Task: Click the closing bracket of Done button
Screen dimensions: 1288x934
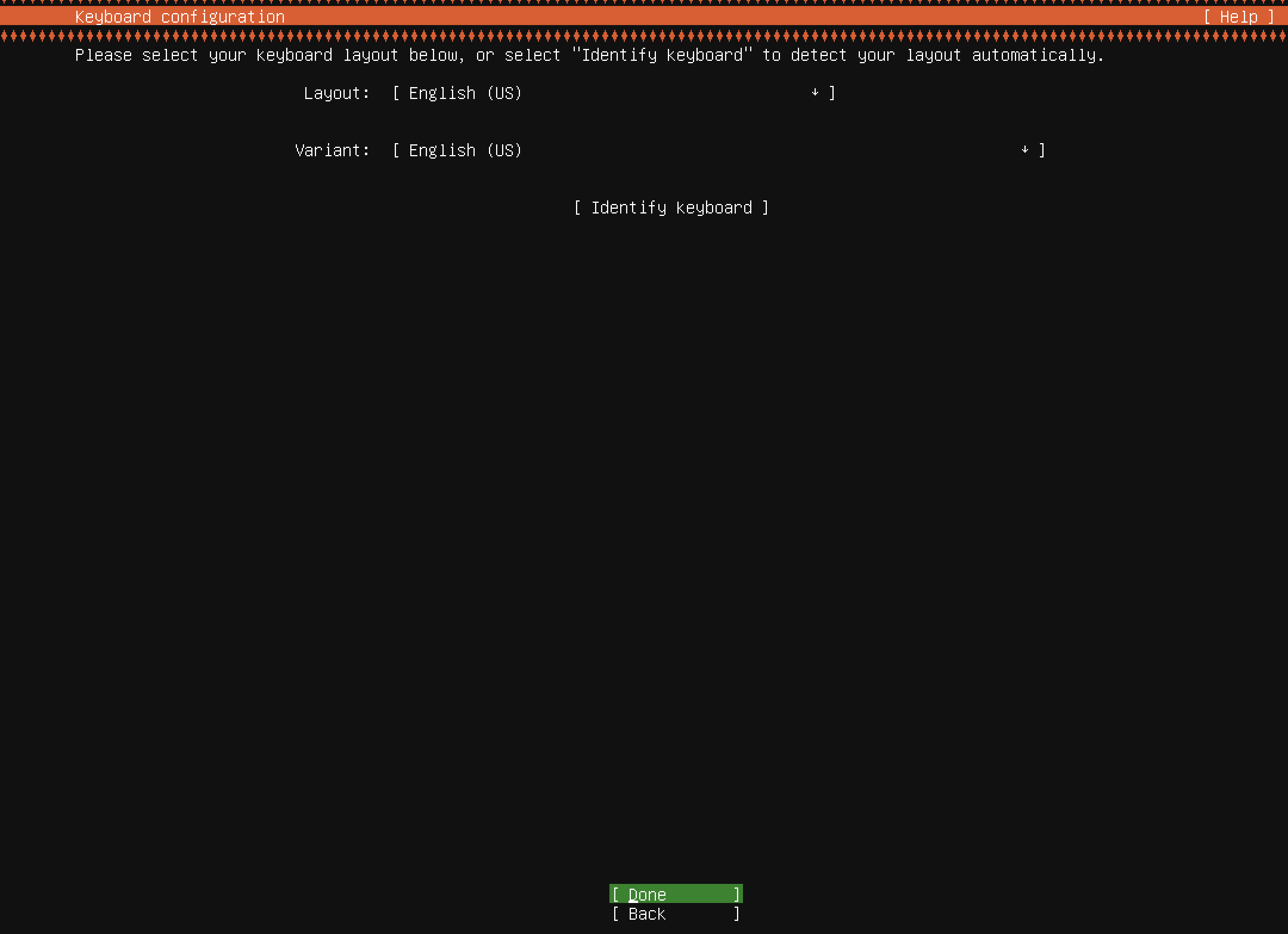Action: point(737,894)
